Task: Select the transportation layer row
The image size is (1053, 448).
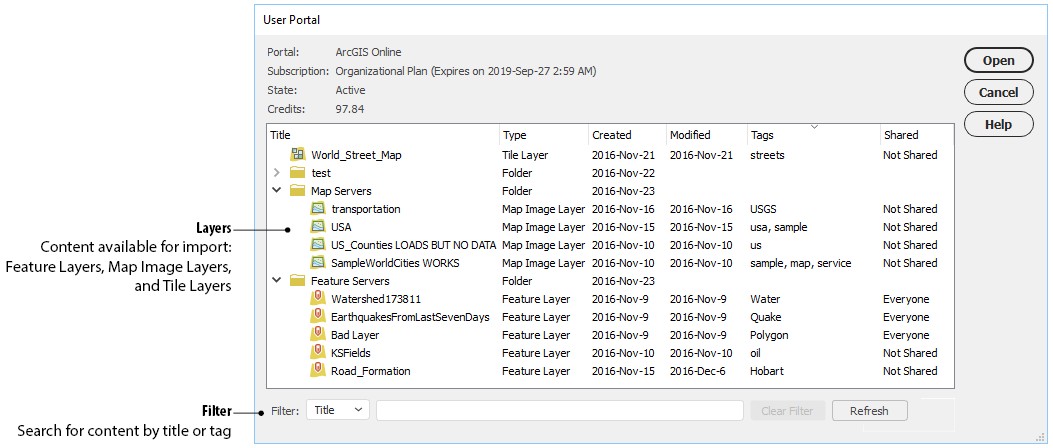Action: coord(610,209)
